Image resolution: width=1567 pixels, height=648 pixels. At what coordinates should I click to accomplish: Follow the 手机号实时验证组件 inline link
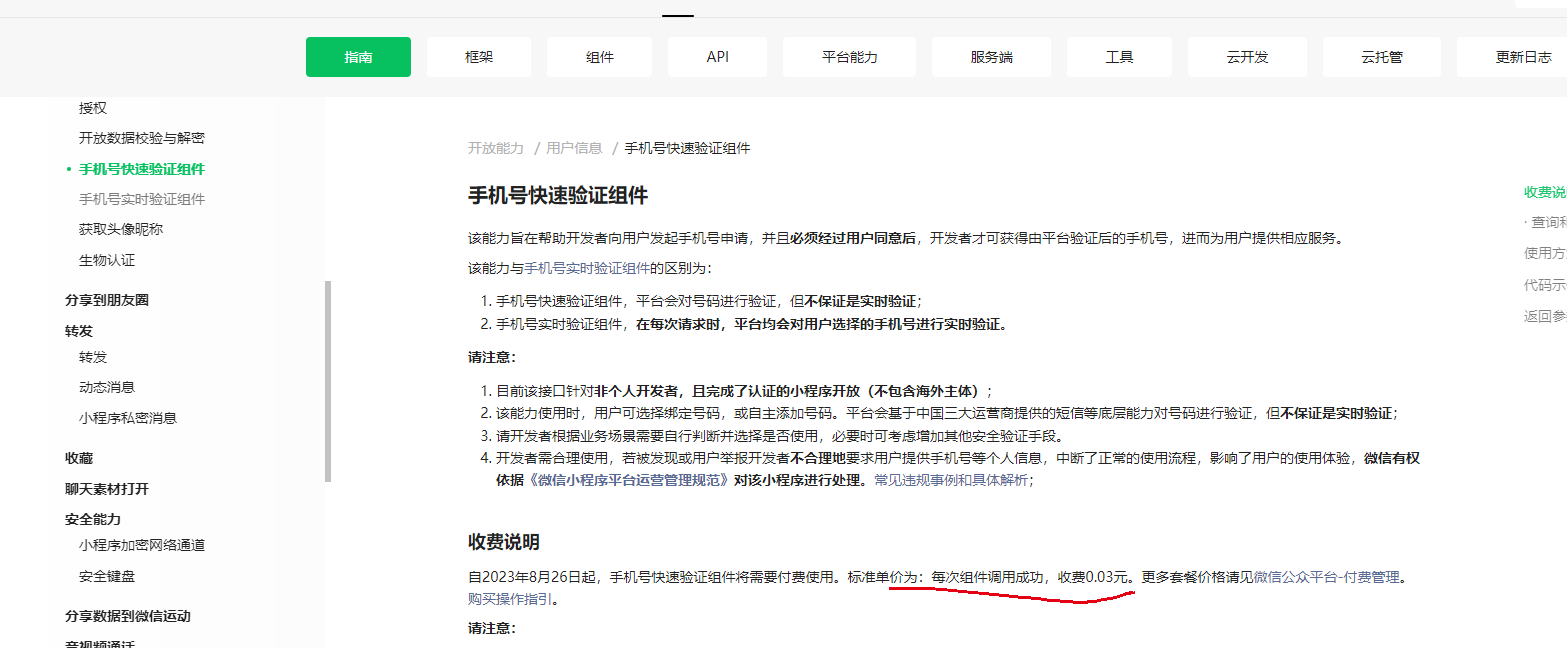point(588,268)
